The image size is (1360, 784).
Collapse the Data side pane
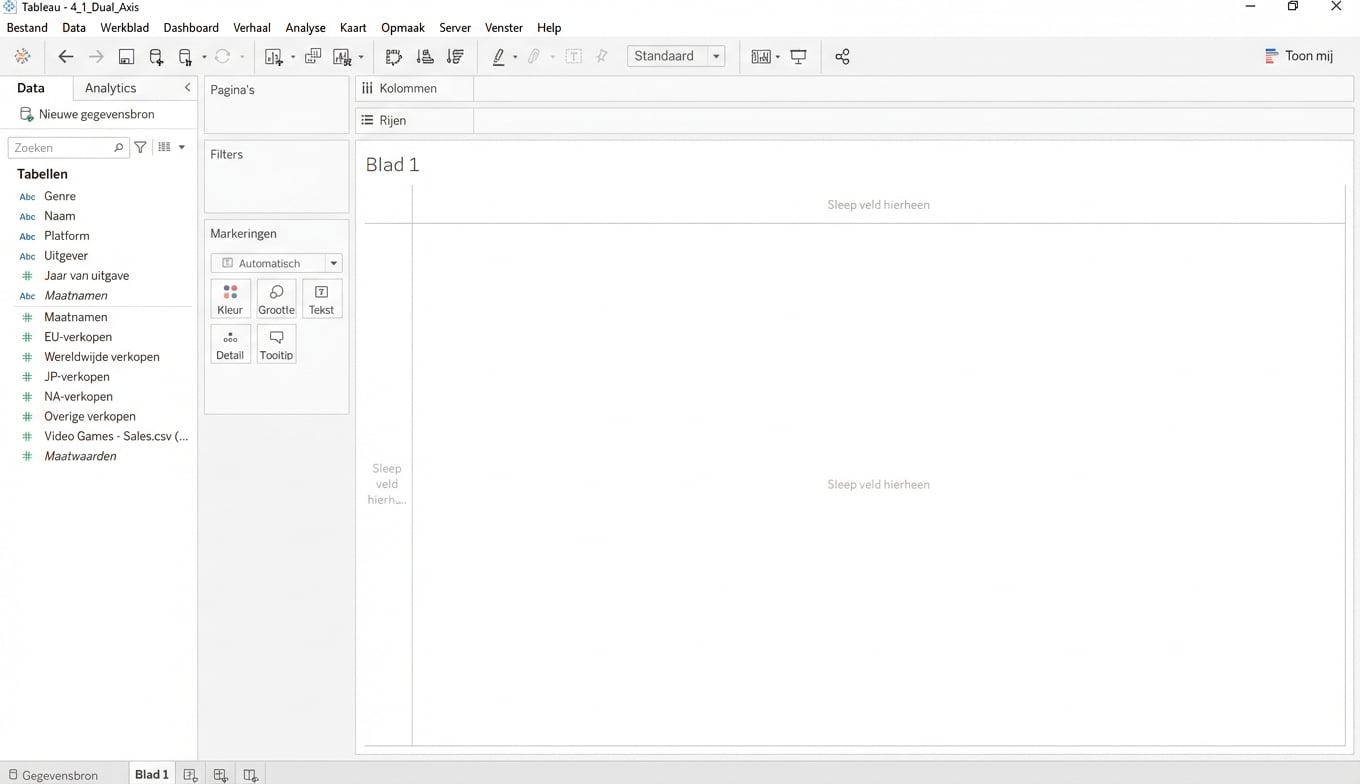click(187, 88)
